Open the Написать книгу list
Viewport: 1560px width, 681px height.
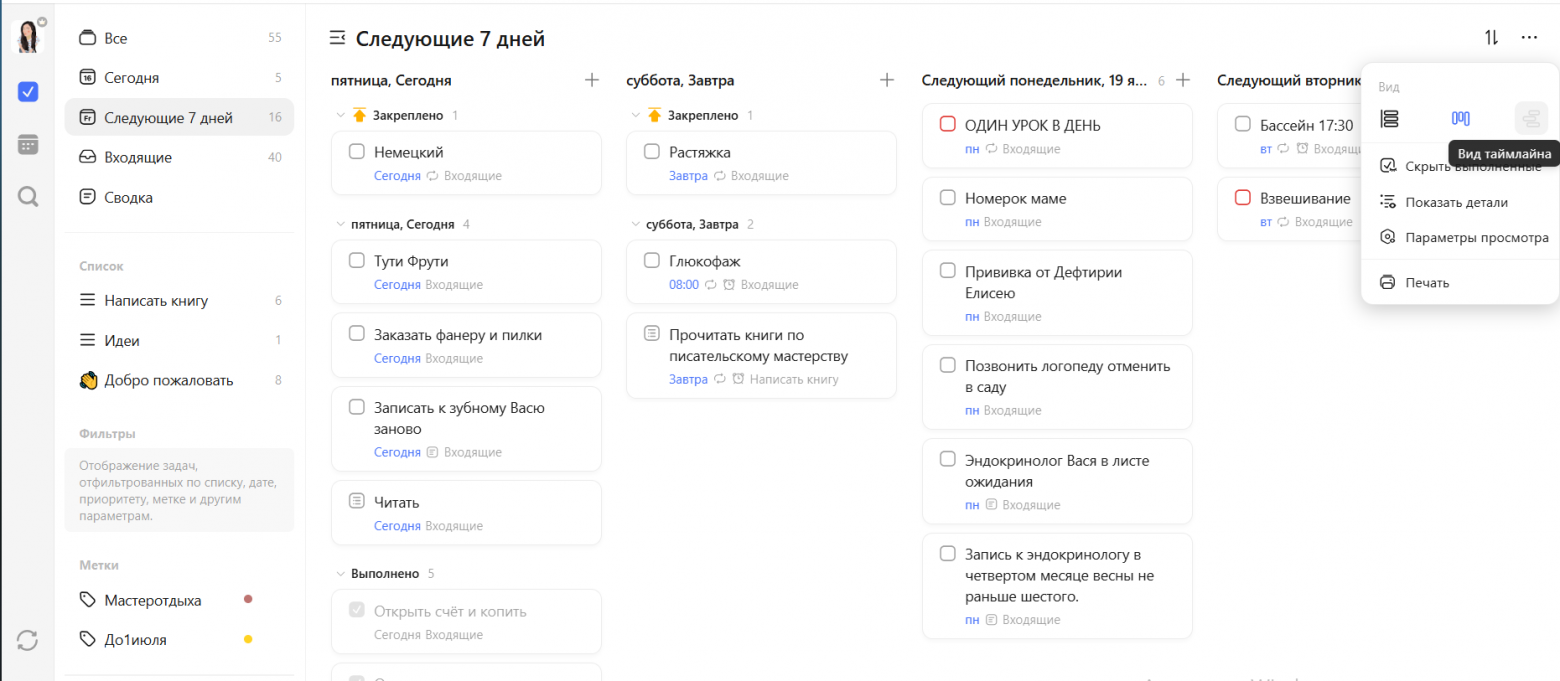pos(156,300)
